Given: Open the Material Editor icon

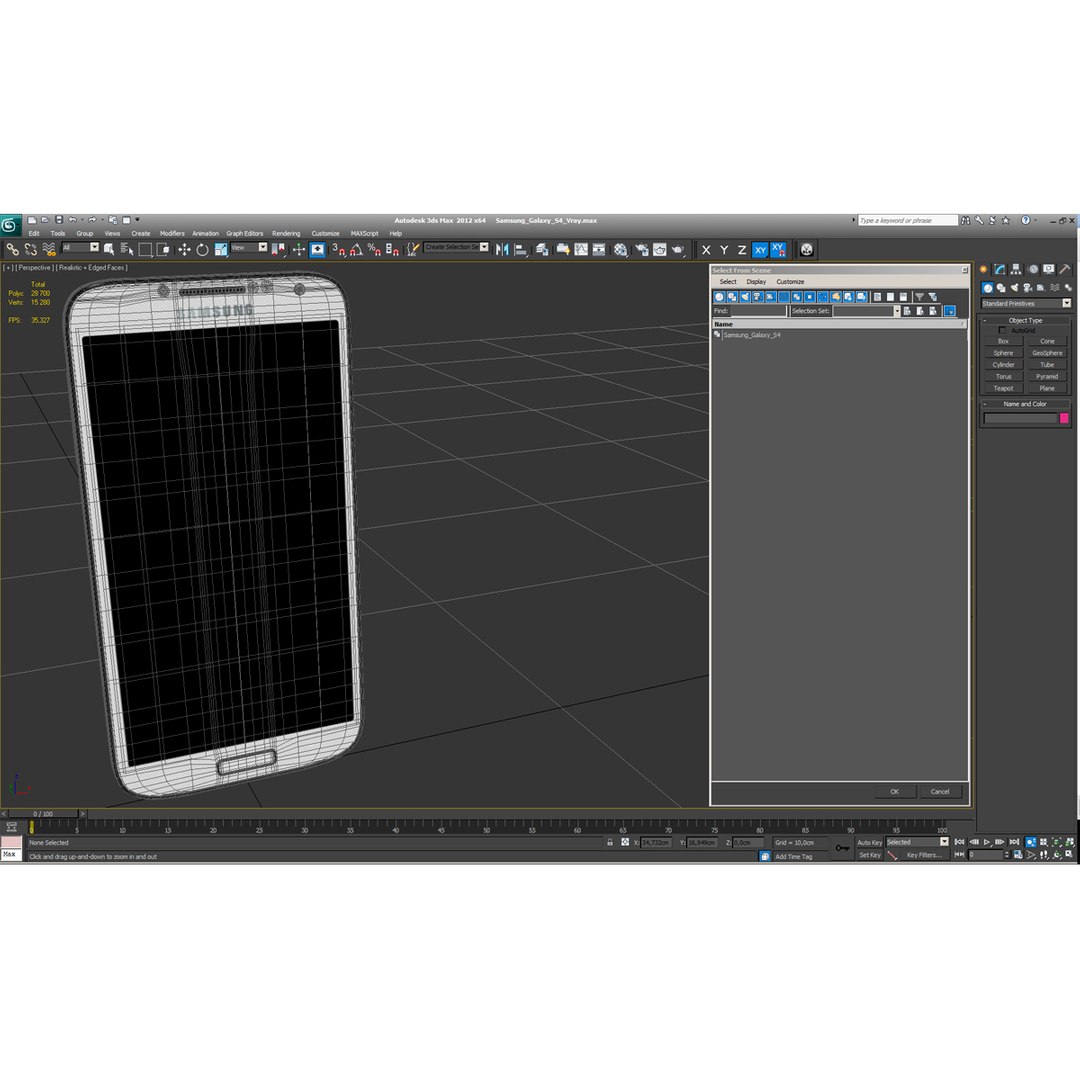Looking at the screenshot, I should 621,249.
